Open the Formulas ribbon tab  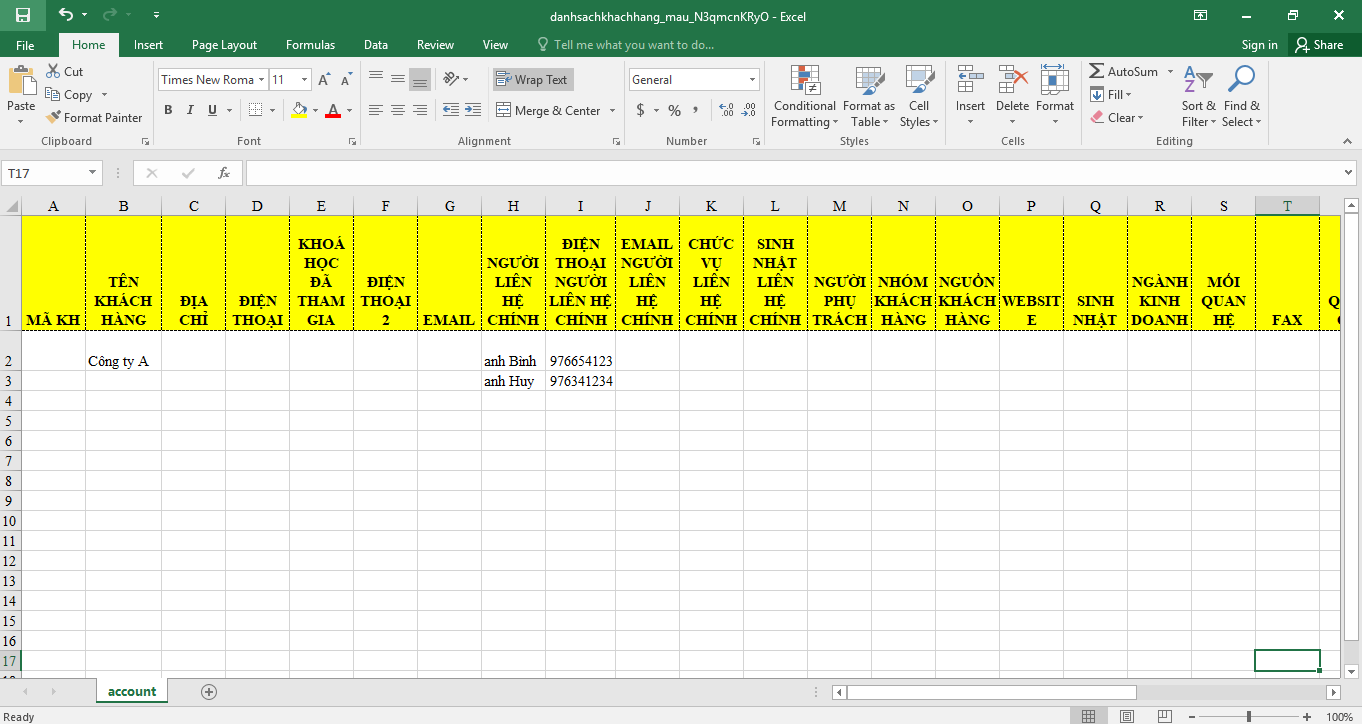click(x=310, y=45)
